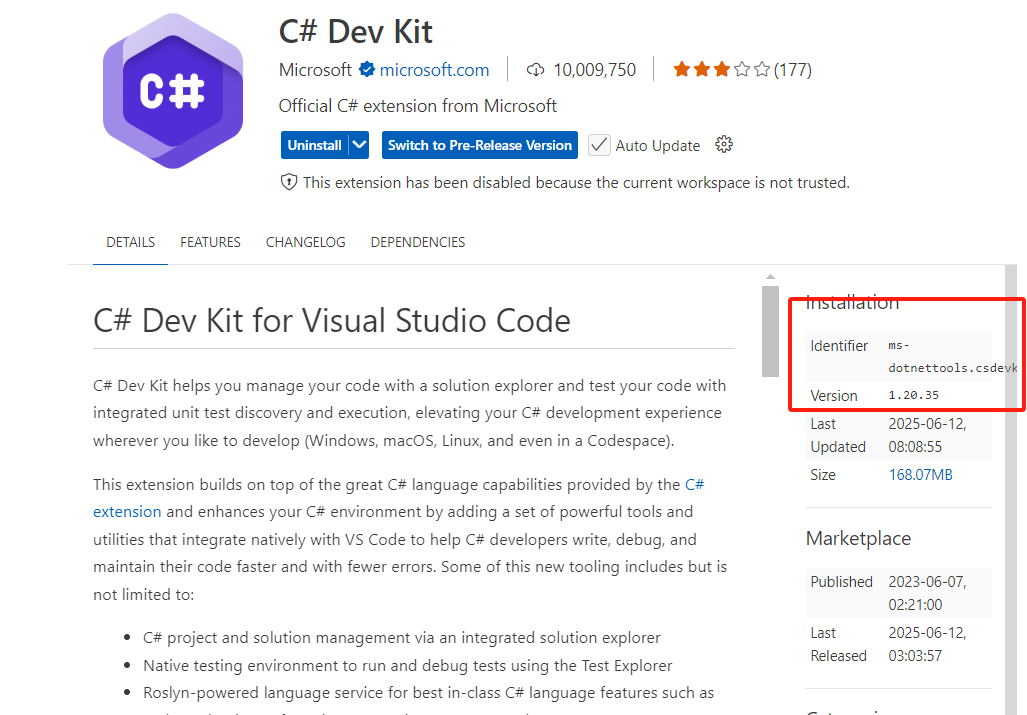Click the install count download cloud icon
Viewport: 1027px width, 715px height.
(535, 69)
